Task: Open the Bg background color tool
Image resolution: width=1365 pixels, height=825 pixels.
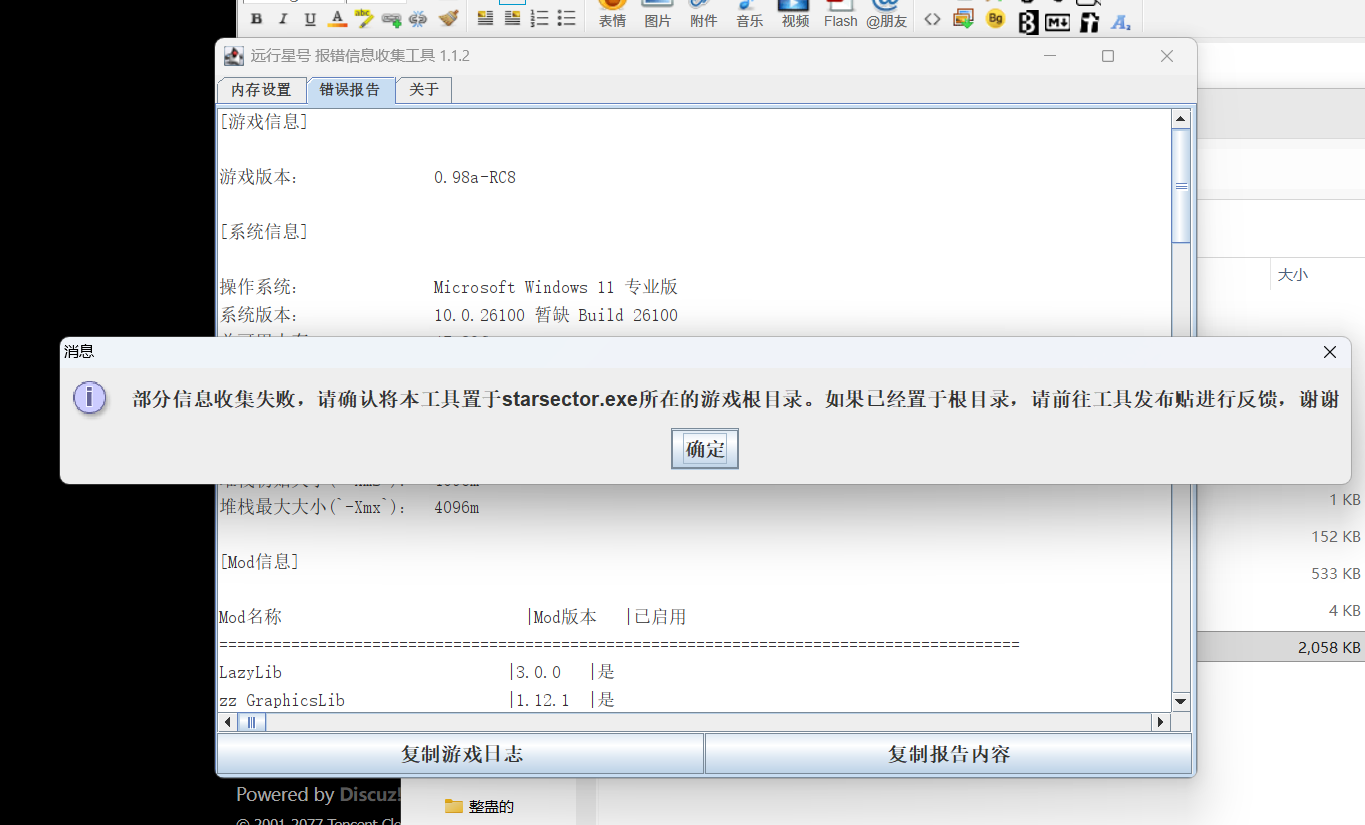Action: [x=995, y=18]
